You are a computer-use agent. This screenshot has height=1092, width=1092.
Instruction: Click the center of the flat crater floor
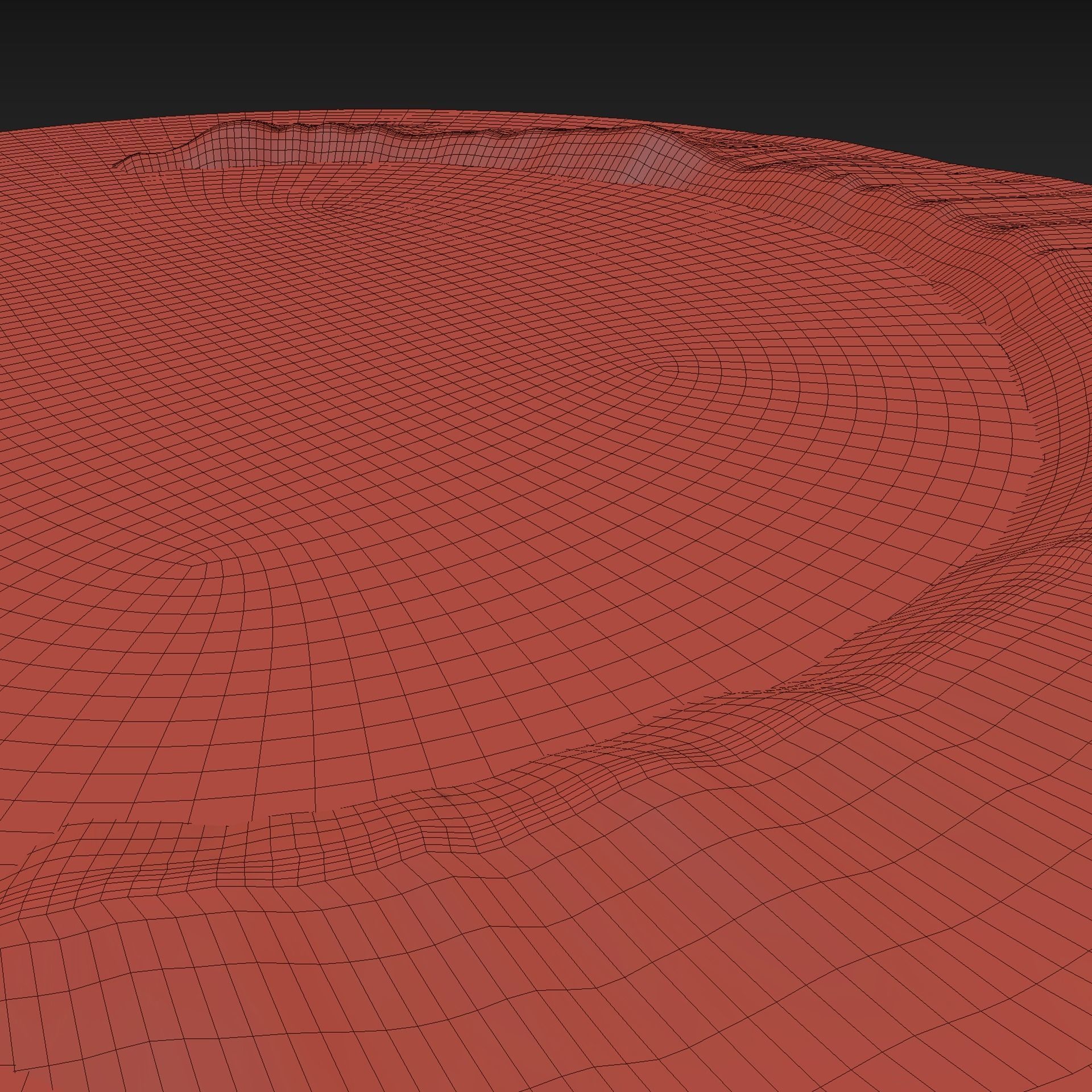455,455
